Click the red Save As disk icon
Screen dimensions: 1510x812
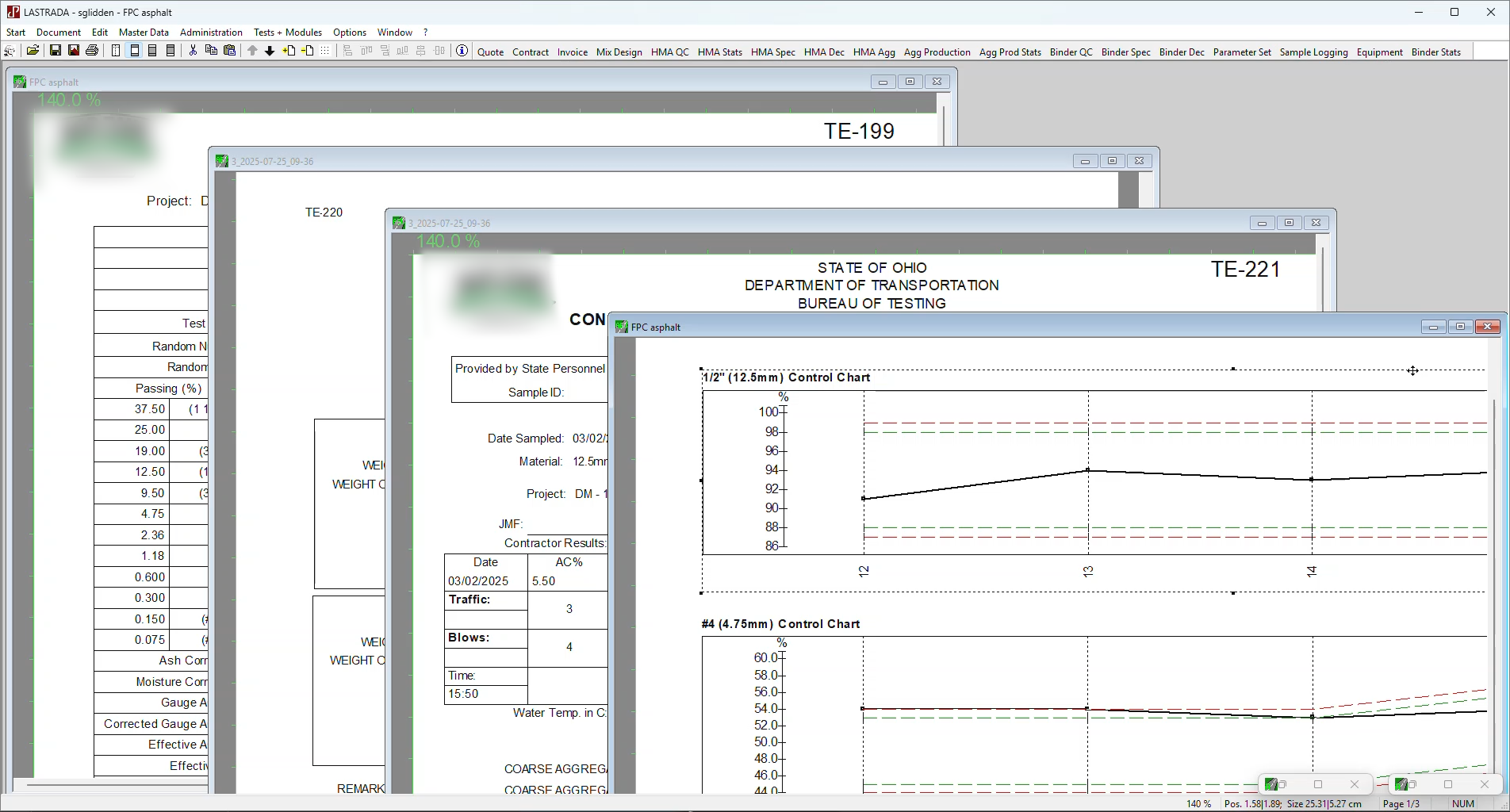coord(74,51)
